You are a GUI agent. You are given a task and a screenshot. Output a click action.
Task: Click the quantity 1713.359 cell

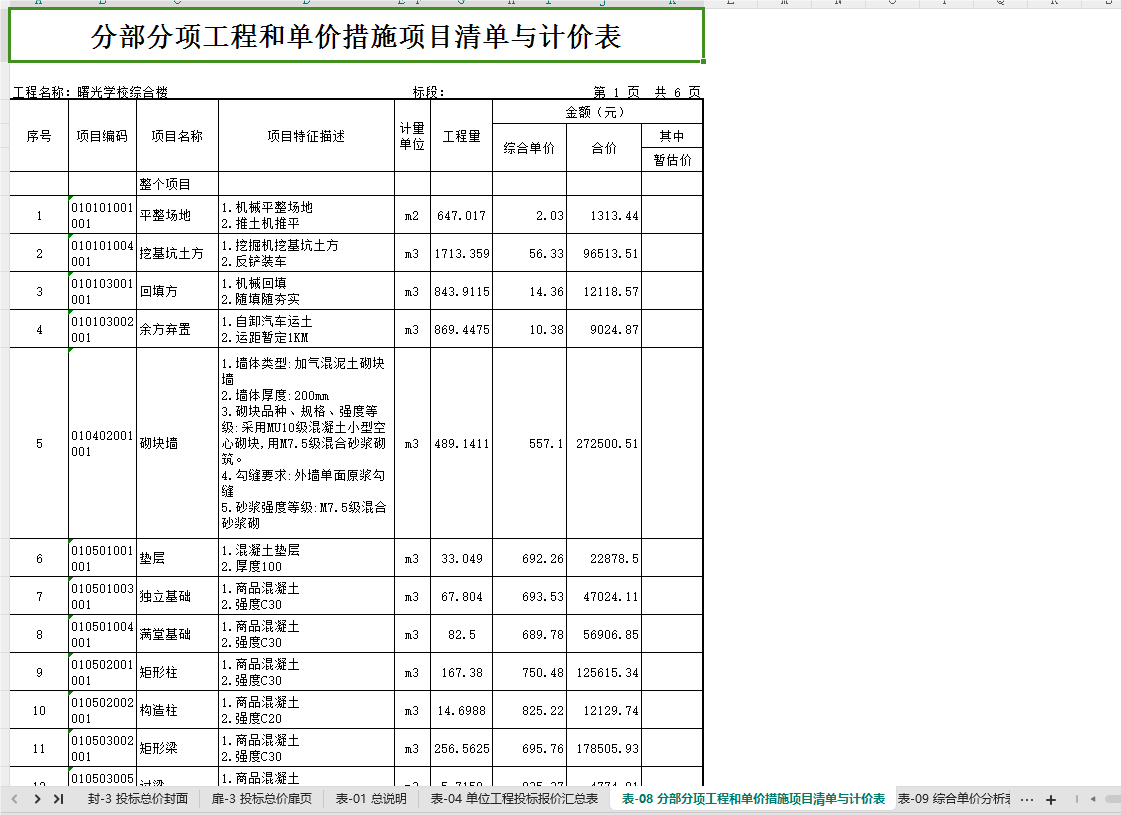tap(461, 253)
